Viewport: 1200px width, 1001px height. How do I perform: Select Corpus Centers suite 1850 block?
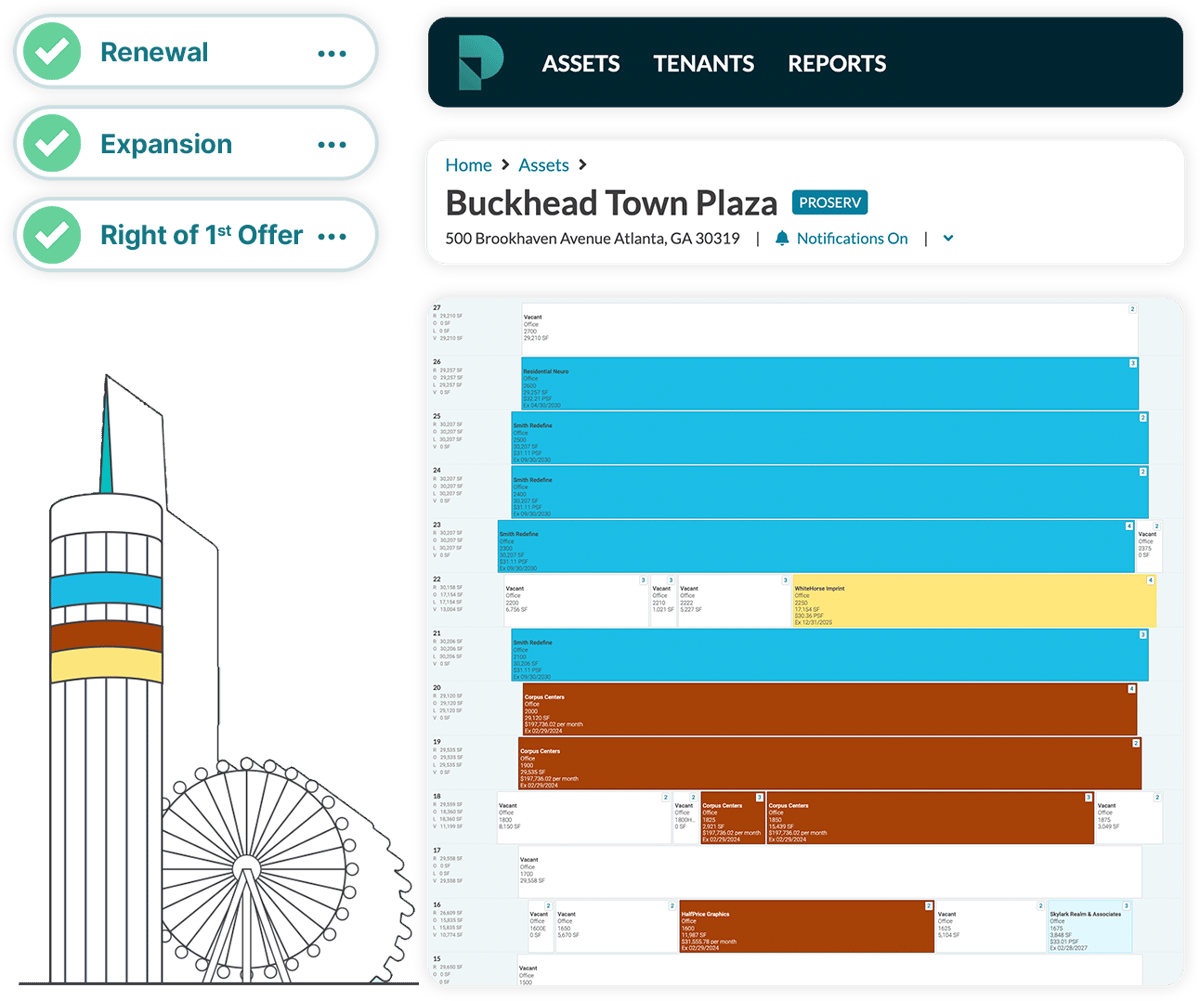930,817
